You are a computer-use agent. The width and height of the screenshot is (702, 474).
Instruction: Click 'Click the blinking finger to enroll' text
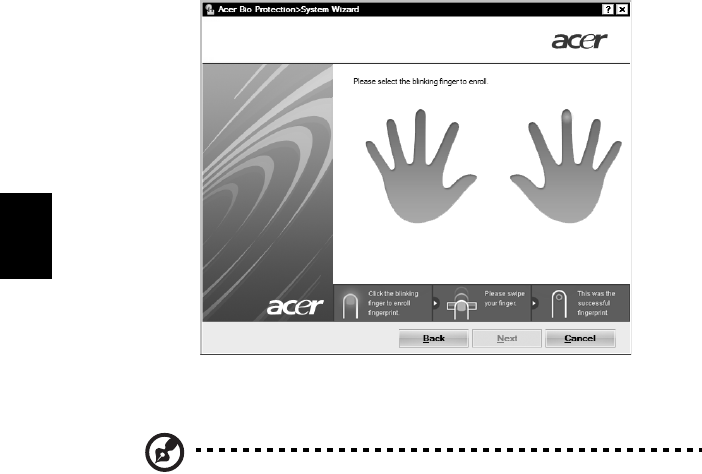tap(393, 303)
